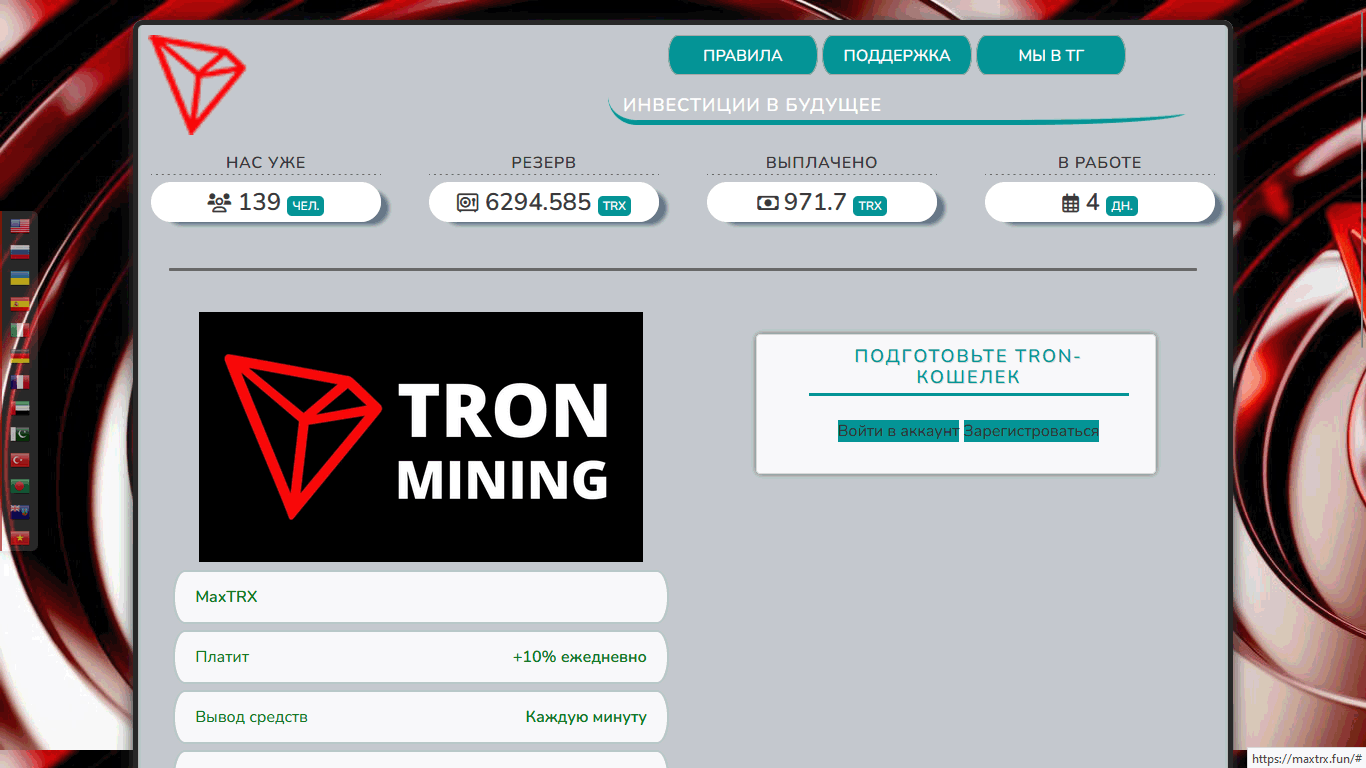Click the ДН. badge beside 4

point(1122,206)
